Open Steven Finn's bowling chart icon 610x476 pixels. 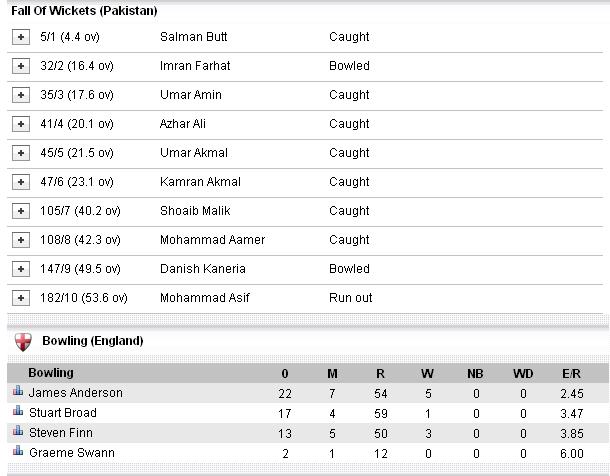(x=18, y=430)
